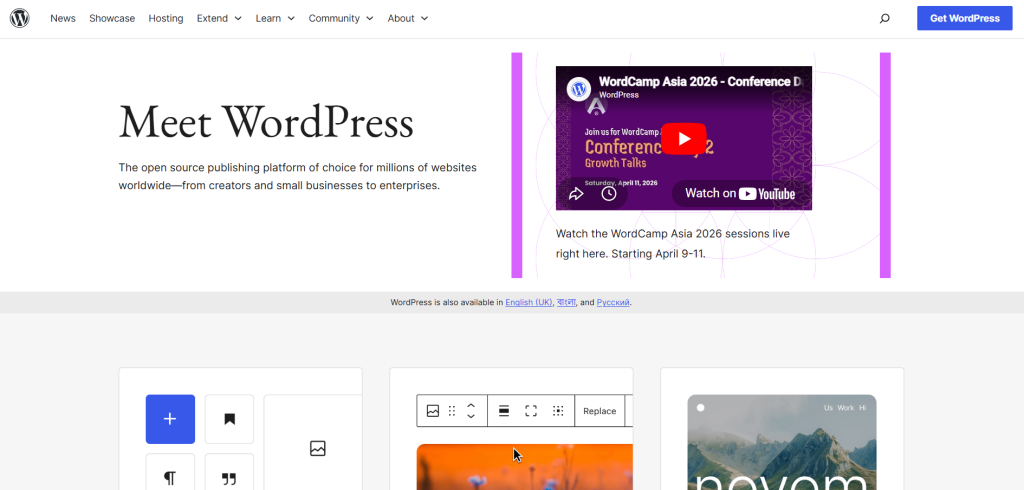The width and height of the screenshot is (1024, 490).
Task: Open the Русский language link
Action: point(613,302)
